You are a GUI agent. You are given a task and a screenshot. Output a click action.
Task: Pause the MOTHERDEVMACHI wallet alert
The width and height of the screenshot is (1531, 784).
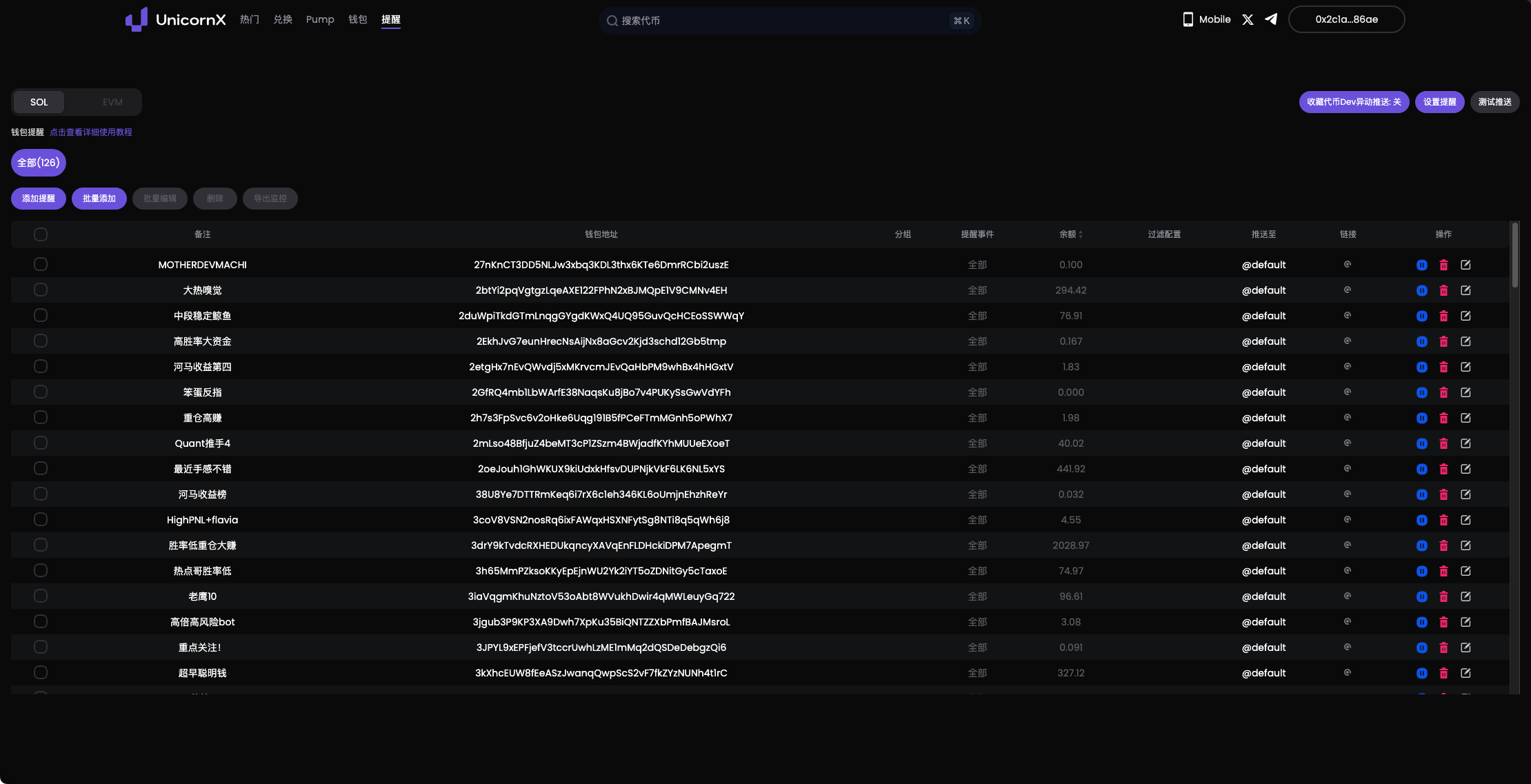tap(1421, 265)
